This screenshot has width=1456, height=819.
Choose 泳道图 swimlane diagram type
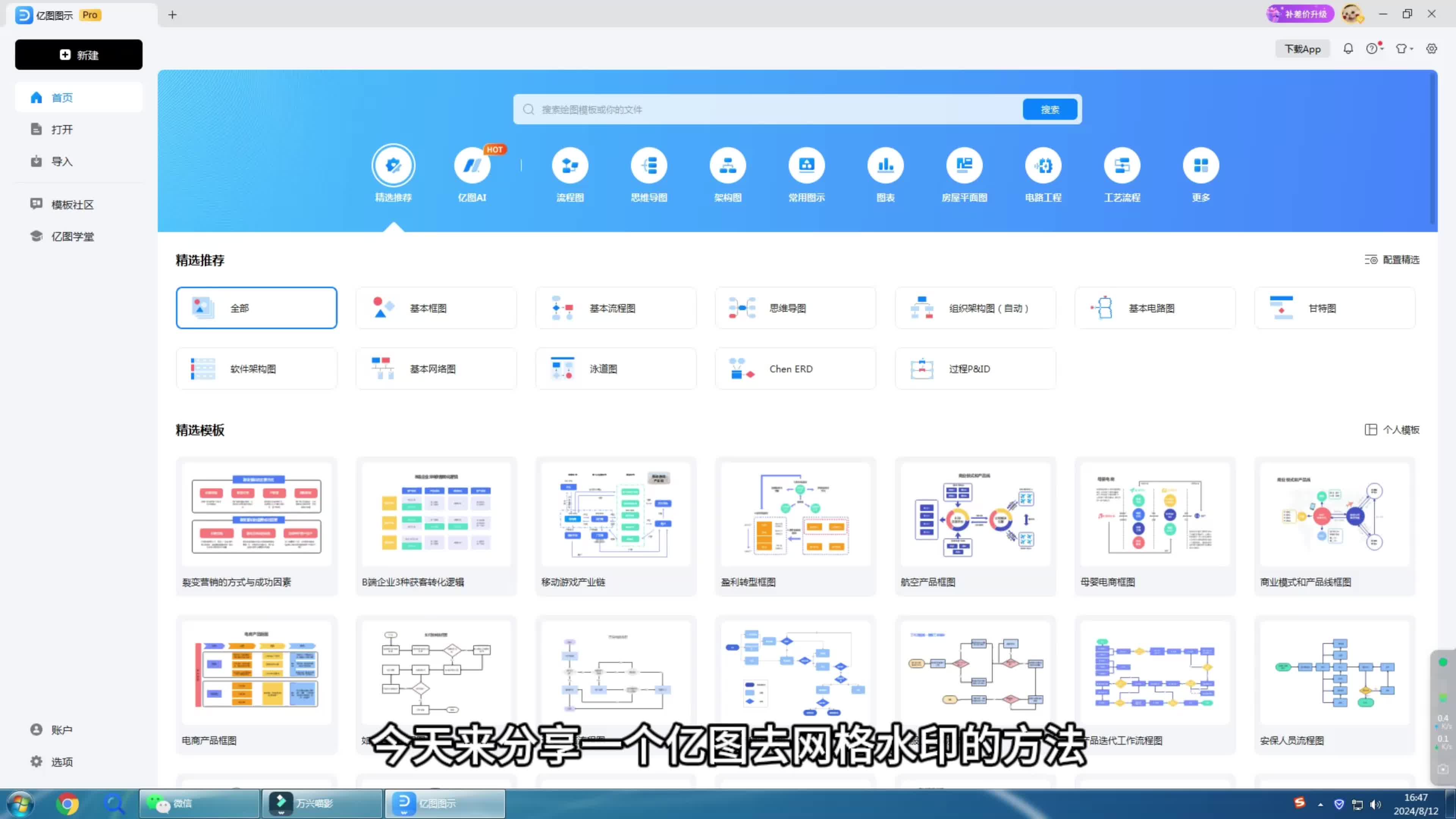616,369
